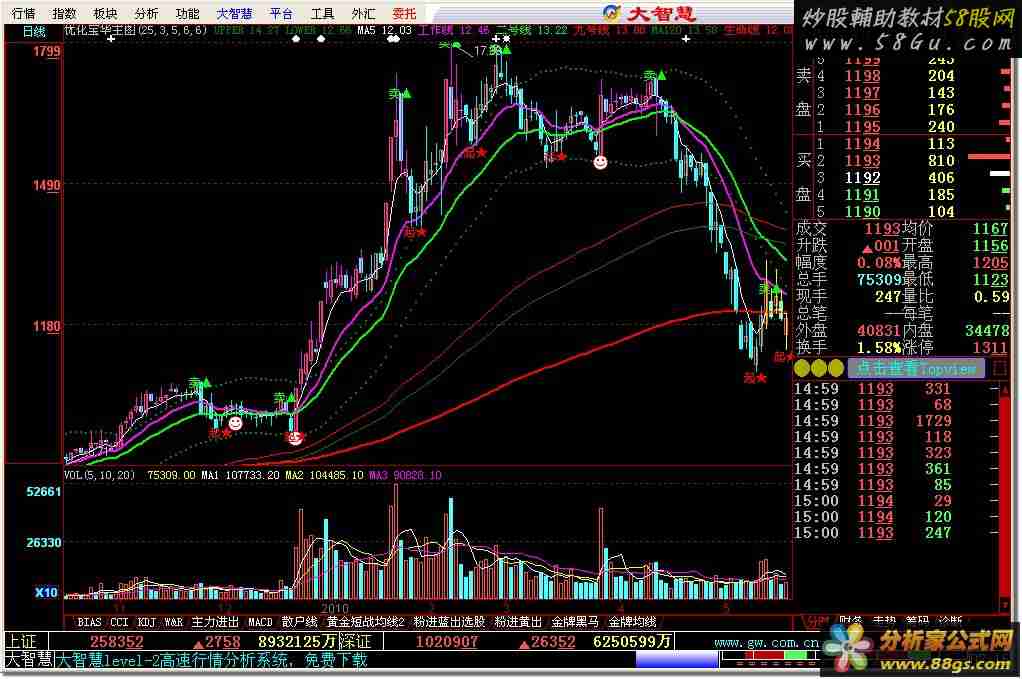Click the 1180 price axis label
Image resolution: width=1022 pixels, height=679 pixels.
(x=47, y=325)
